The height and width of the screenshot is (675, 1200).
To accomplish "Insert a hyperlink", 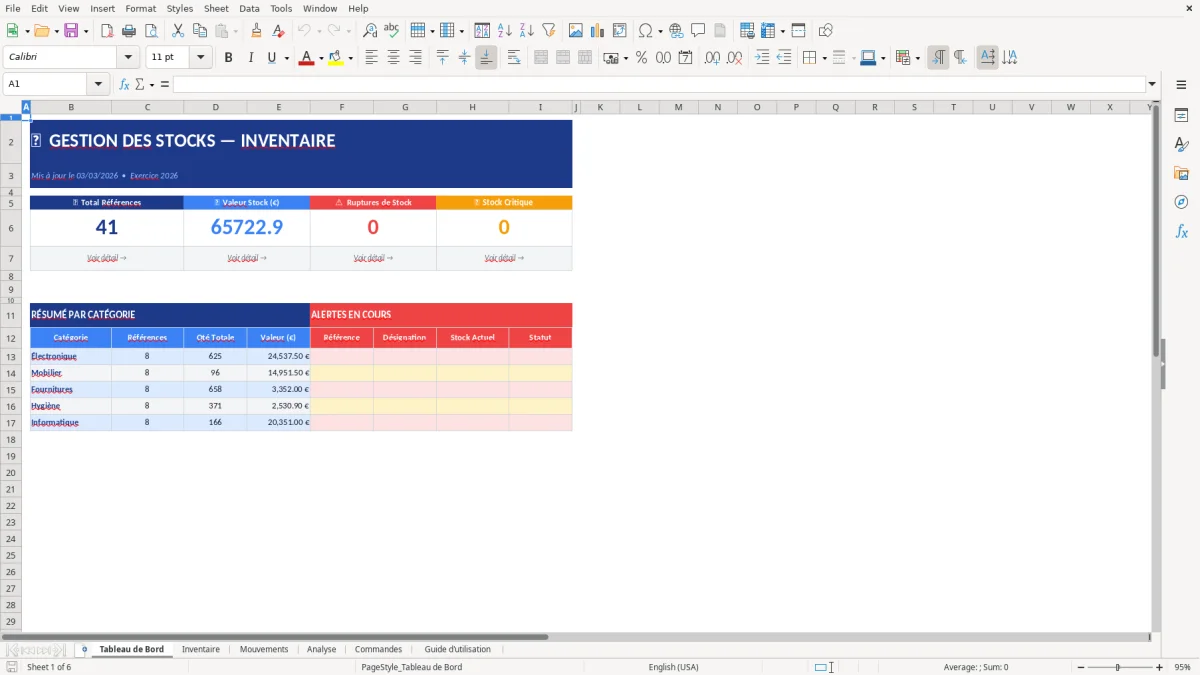I will coord(677,30).
